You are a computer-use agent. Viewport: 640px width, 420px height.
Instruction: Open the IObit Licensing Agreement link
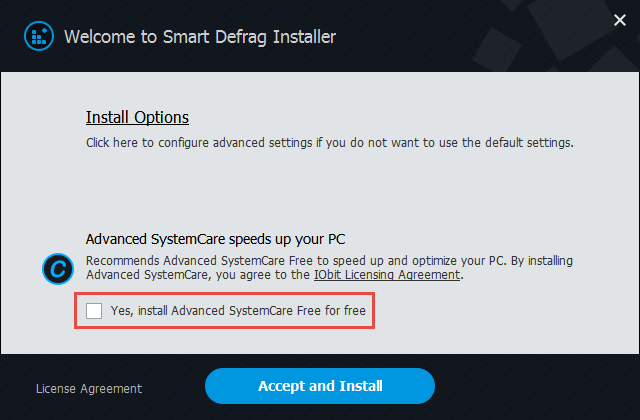(387, 275)
